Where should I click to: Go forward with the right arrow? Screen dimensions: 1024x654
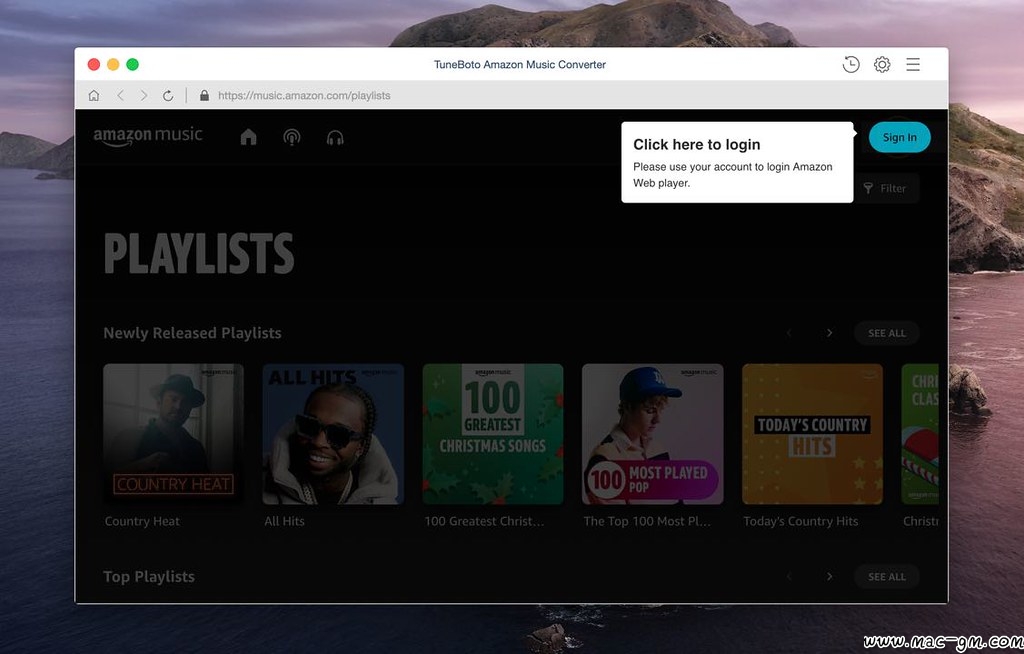coord(144,95)
